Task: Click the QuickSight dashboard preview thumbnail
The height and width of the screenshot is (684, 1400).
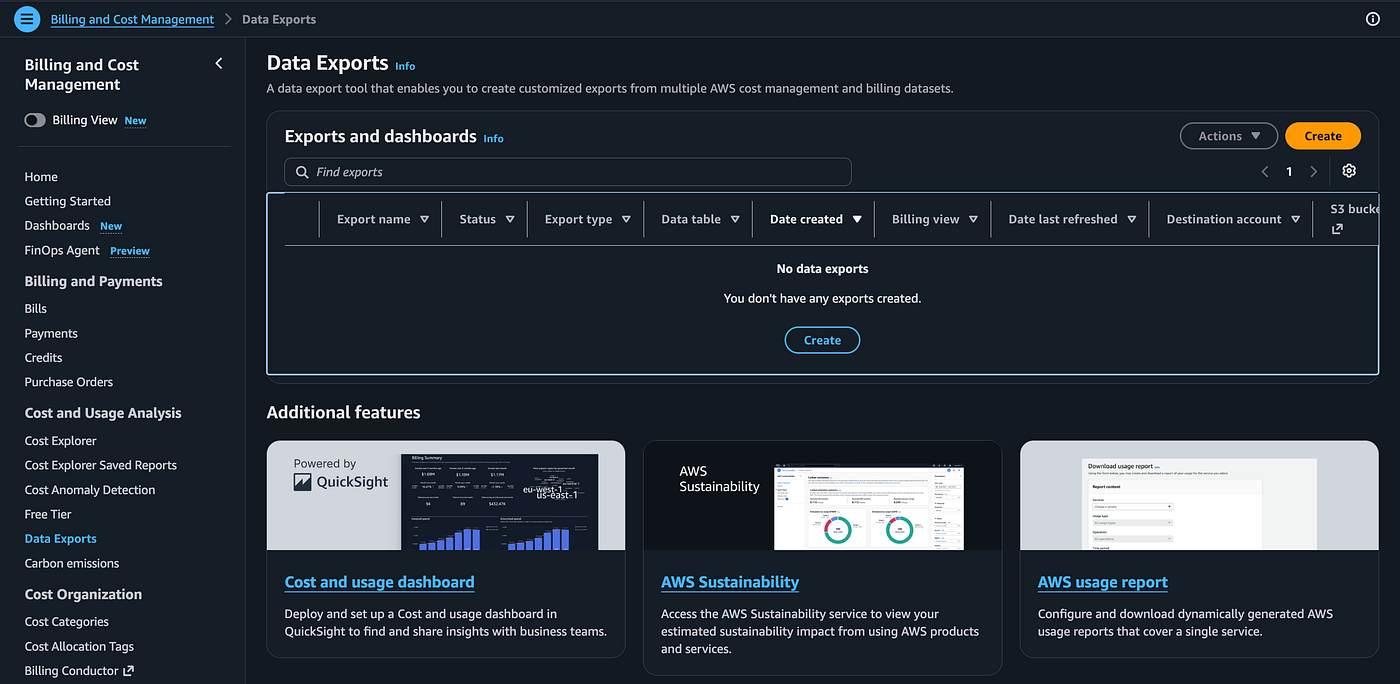Action: [446, 496]
